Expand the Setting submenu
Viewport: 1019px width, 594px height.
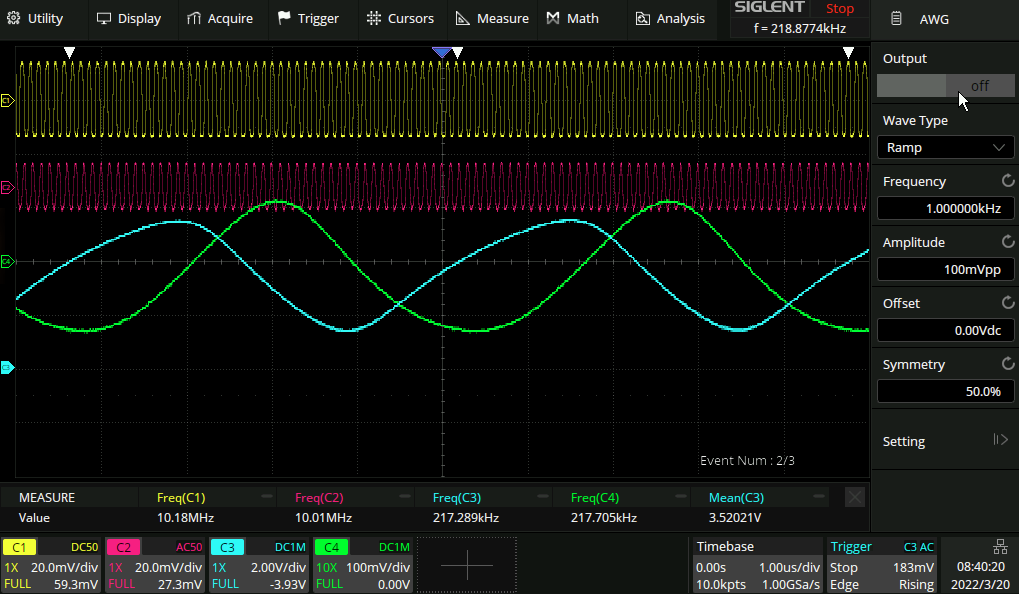click(945, 441)
